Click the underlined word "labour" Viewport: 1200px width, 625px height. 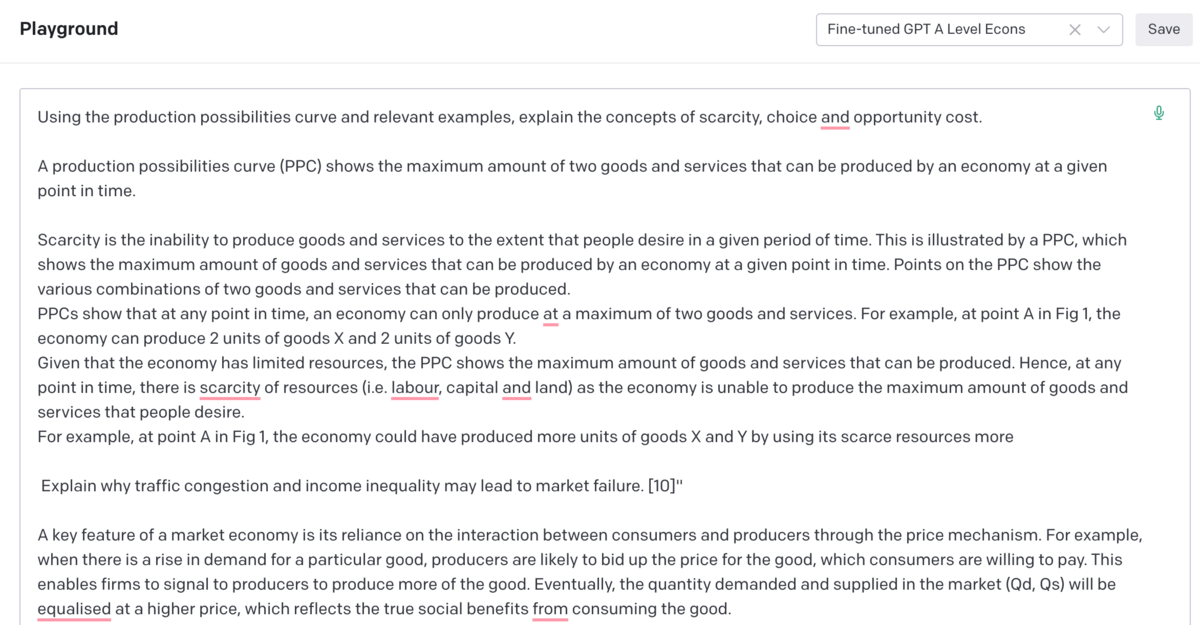pos(415,388)
